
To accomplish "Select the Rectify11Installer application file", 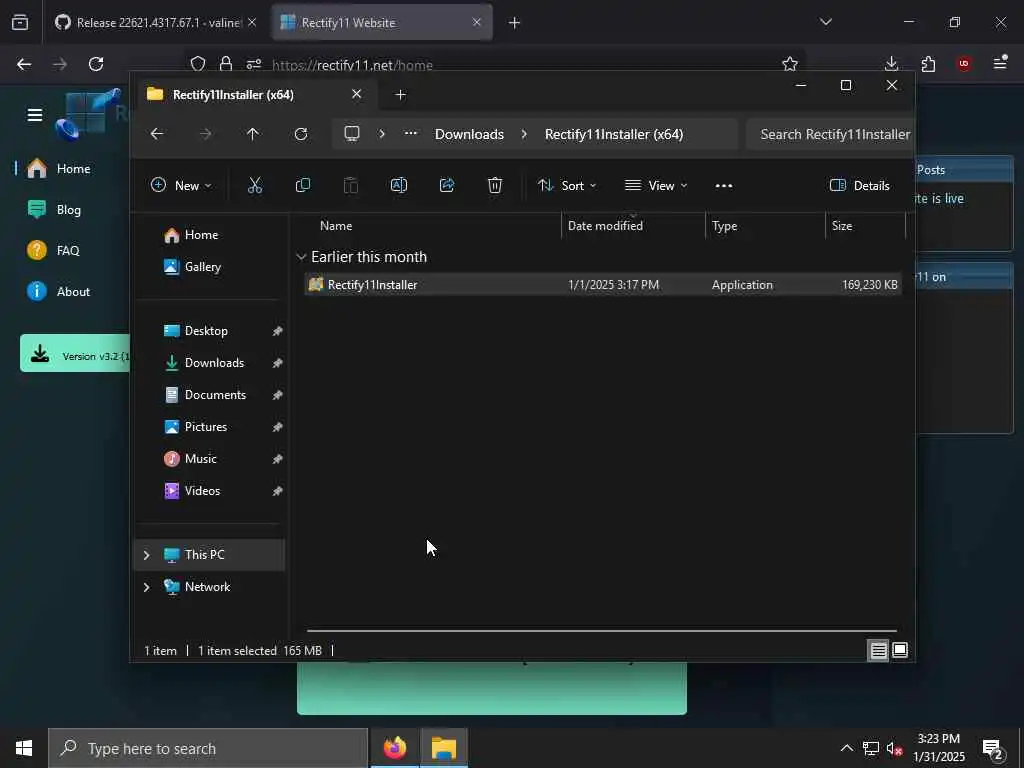I will 603,285.
